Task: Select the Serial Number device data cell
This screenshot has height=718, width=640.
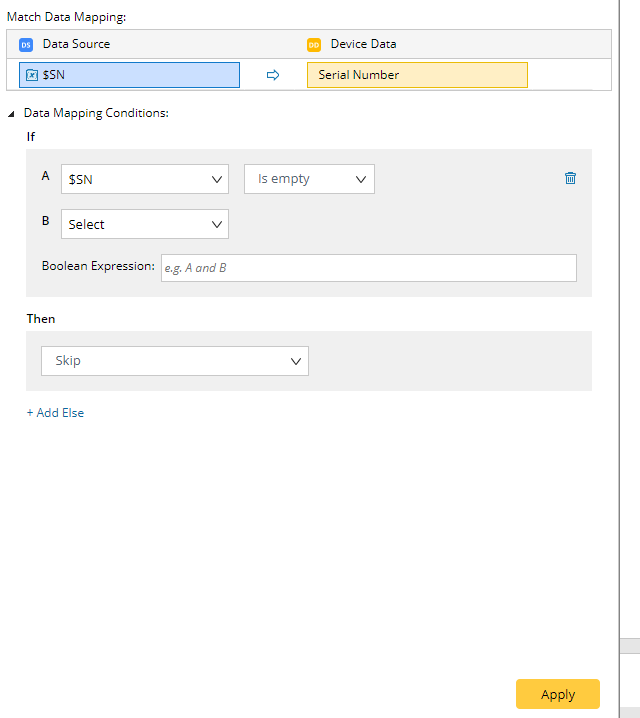Action: click(416, 75)
